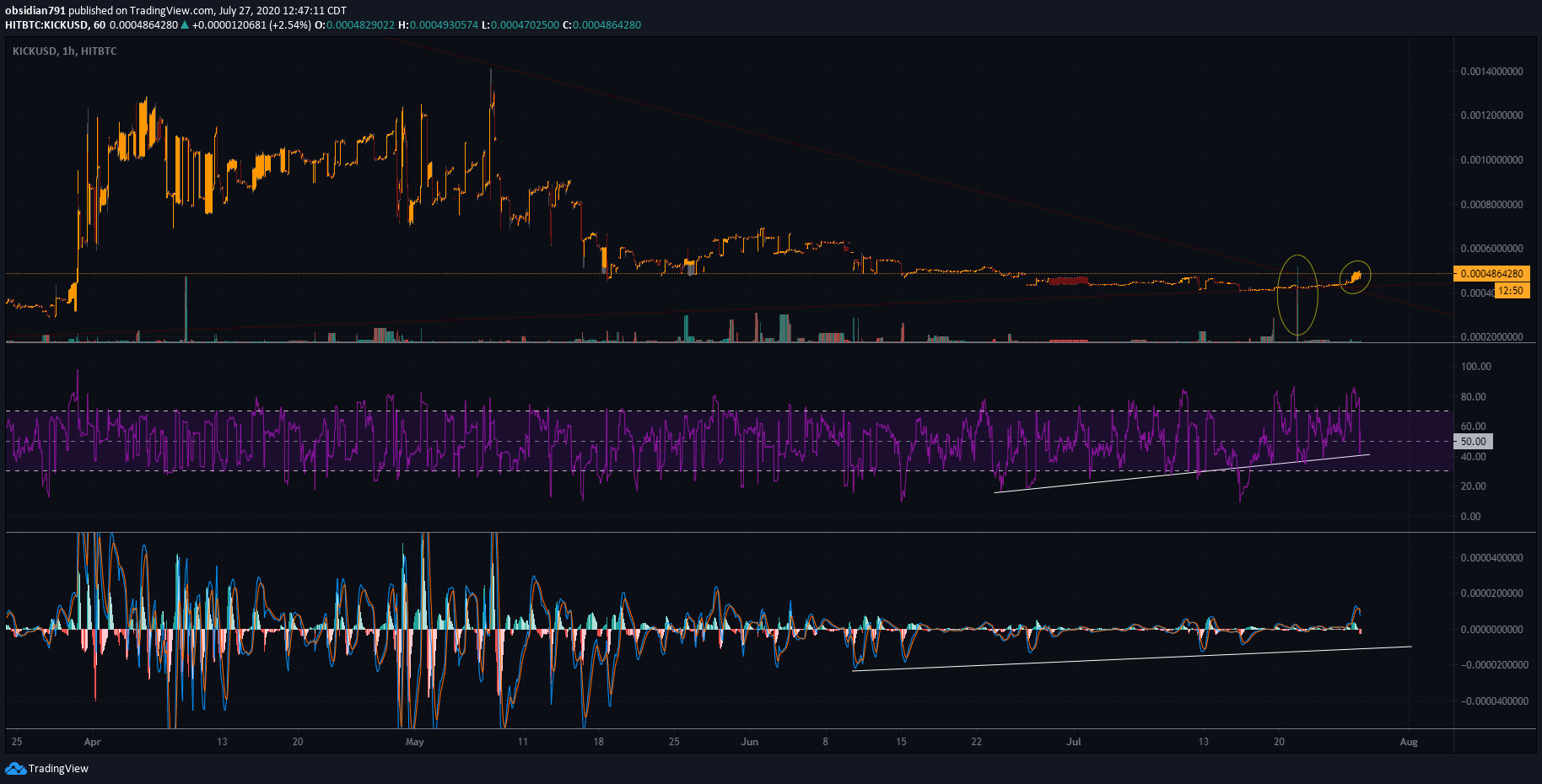The height and width of the screenshot is (784, 1542).
Task: Click the Aug label on time axis
Action: pyautogui.click(x=1408, y=742)
